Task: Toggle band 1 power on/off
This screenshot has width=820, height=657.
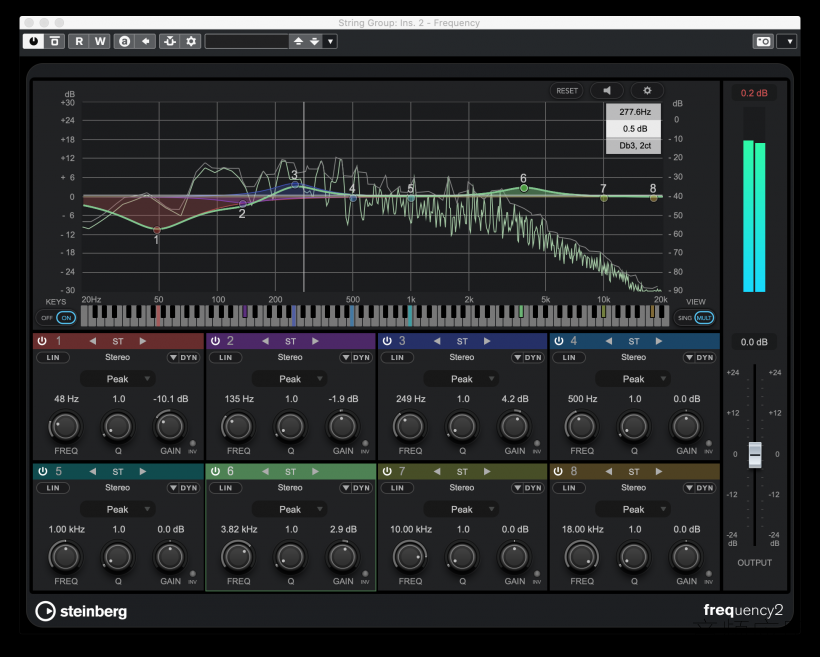Action: click(42, 341)
